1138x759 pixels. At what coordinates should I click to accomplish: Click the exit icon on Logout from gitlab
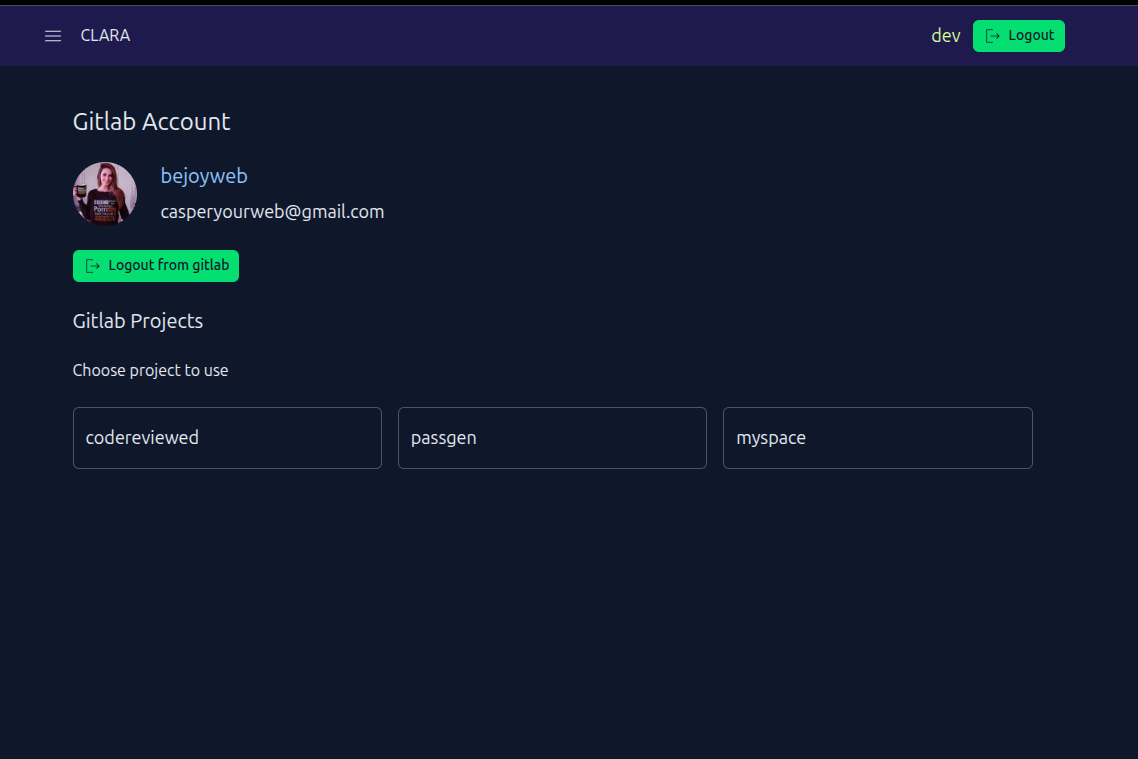[93, 266]
